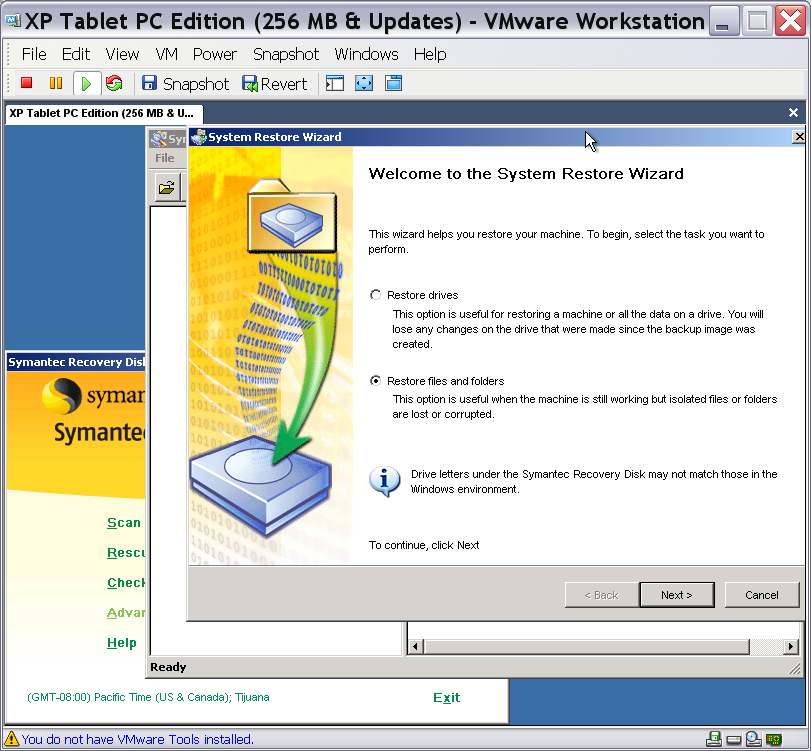This screenshot has height=751, width=811.
Task: Enter full screen mode via toolbar icon
Action: pos(364,84)
